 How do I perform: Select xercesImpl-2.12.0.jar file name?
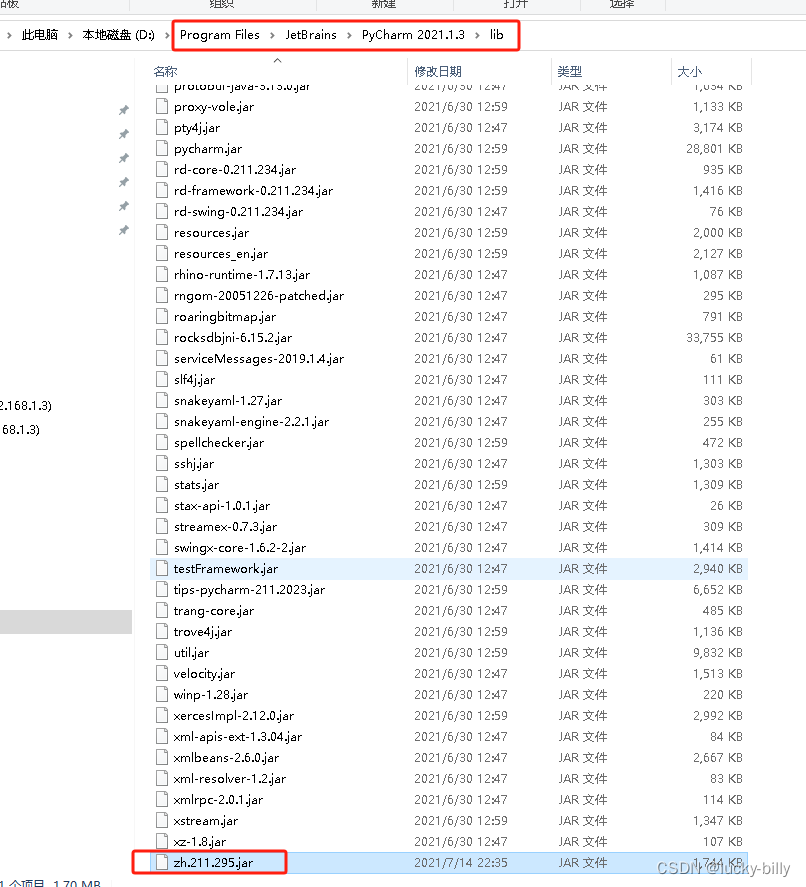pos(234,716)
